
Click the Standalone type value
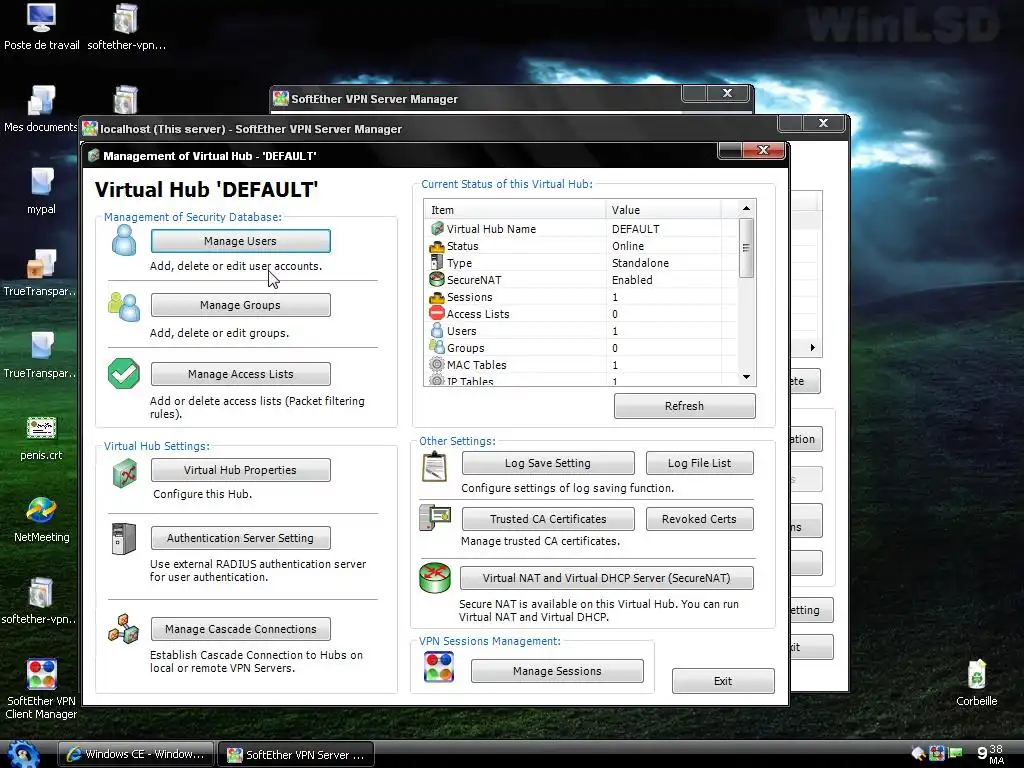(x=640, y=263)
